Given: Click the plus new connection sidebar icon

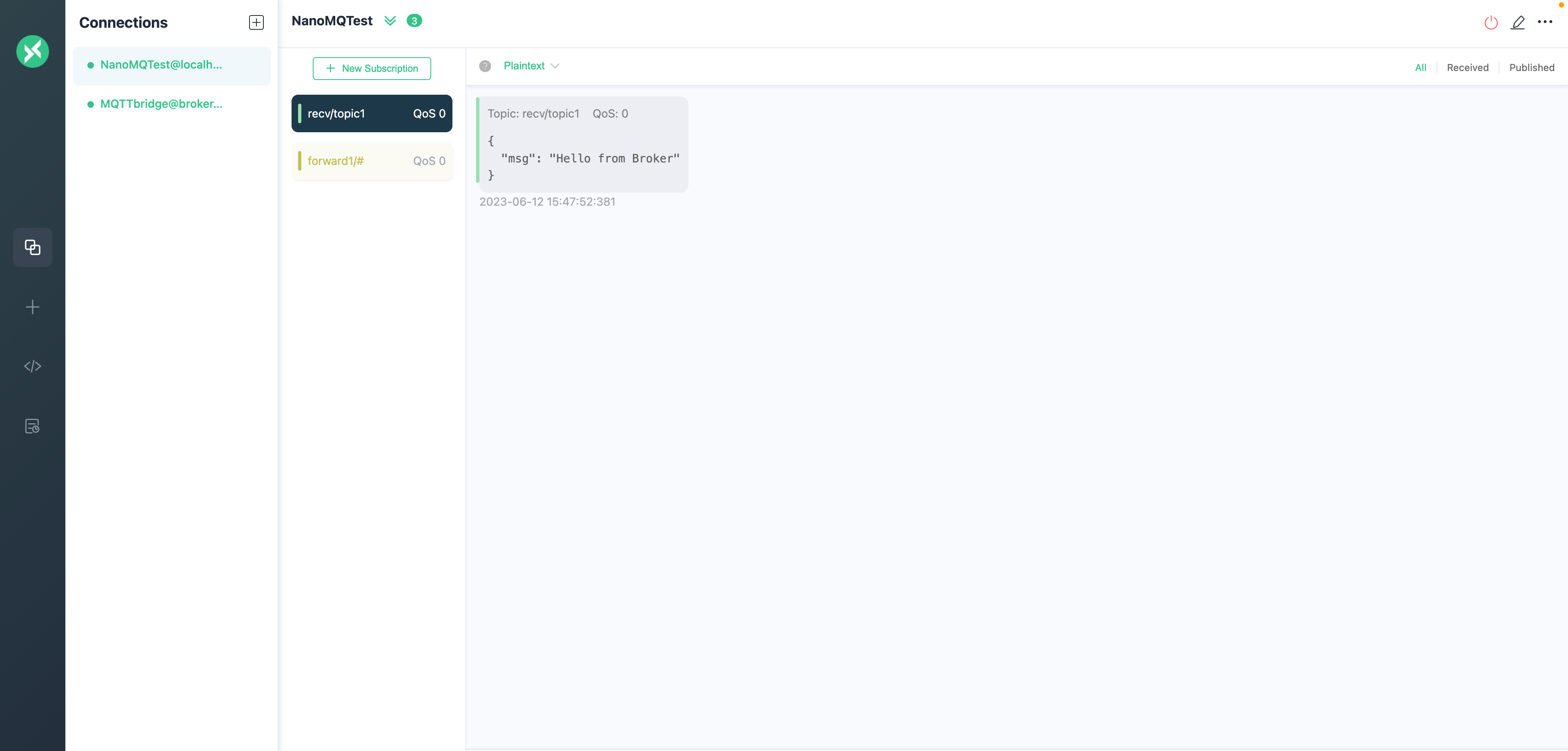Looking at the screenshot, I should (x=32, y=307).
